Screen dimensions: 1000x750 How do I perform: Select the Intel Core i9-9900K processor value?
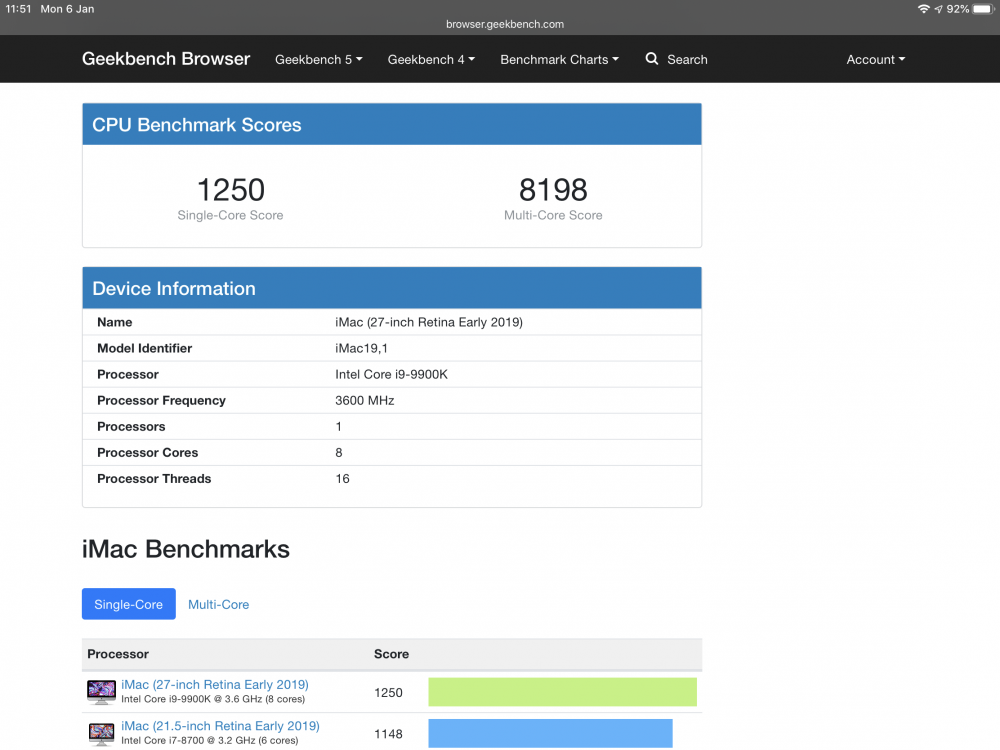pos(391,374)
